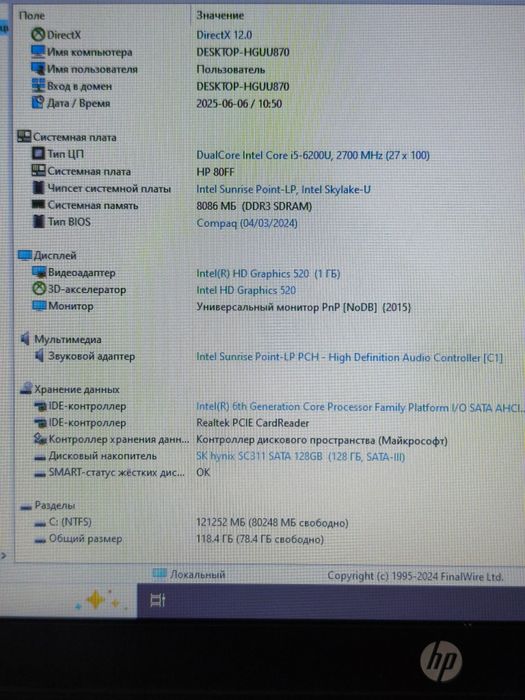Viewport: 525px width, 700px height.
Task: Open the High Definition Audio Controller link
Action: pos(350,358)
